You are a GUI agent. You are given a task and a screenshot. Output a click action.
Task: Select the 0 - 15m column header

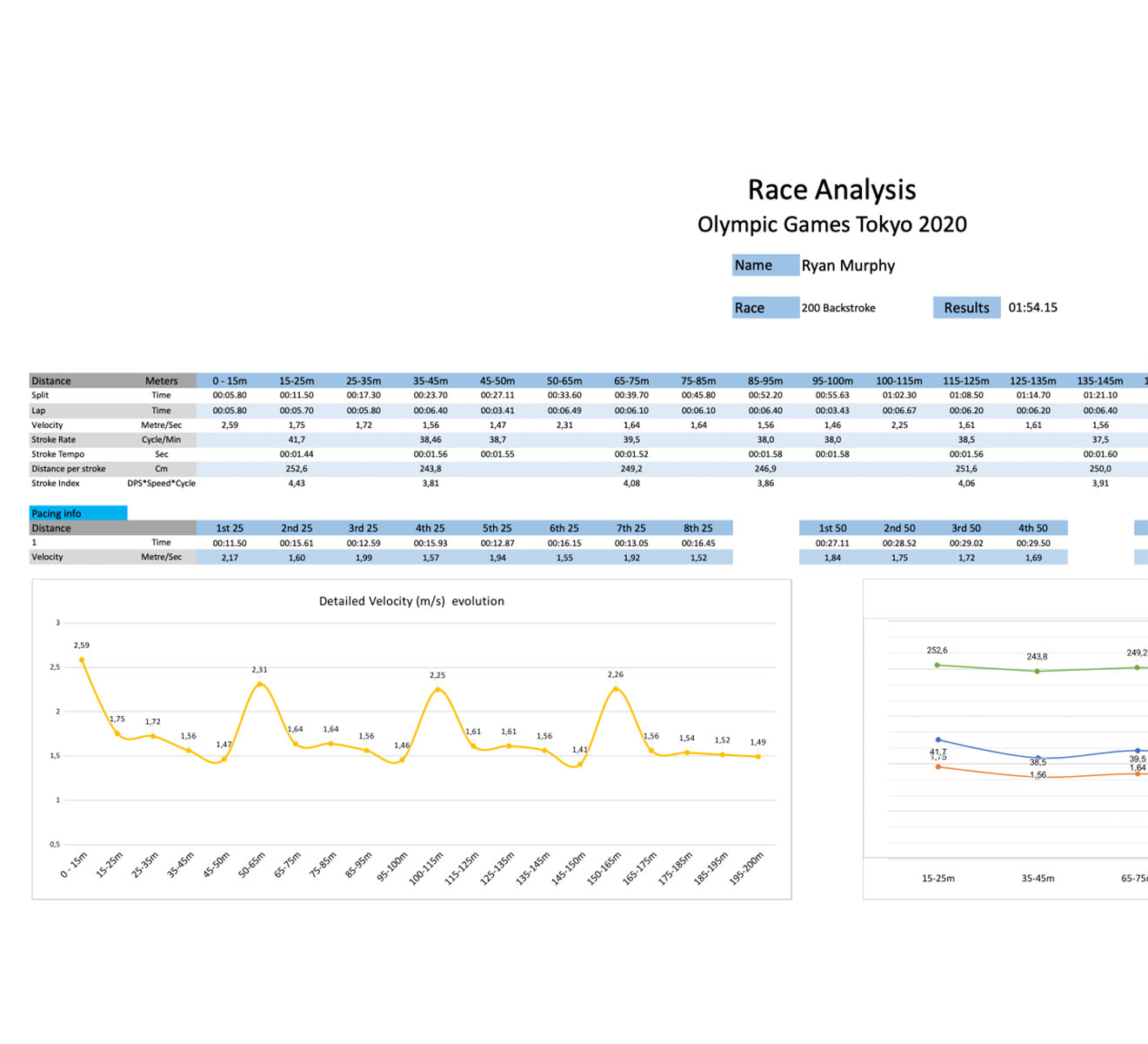point(230,381)
